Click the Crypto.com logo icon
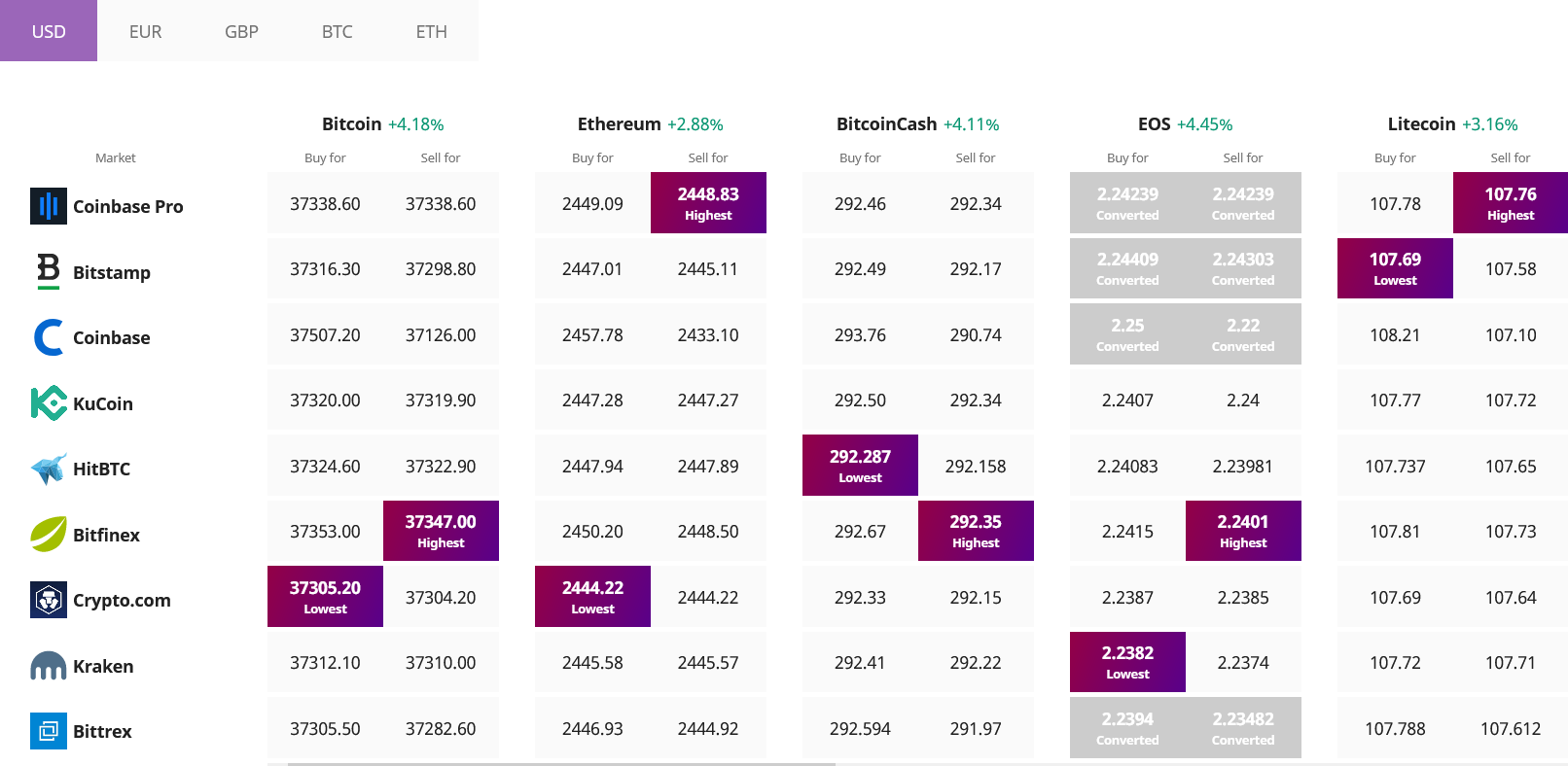This screenshot has height=766, width=1568. [49, 600]
